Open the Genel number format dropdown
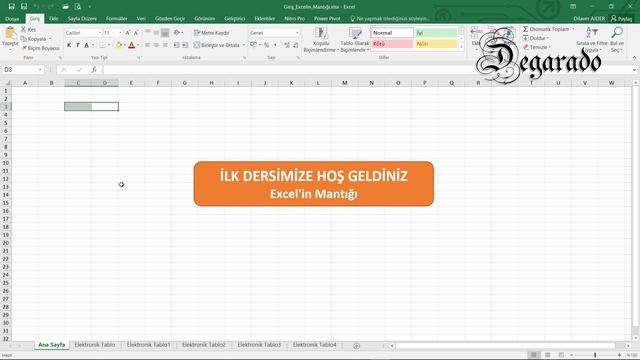 (297, 33)
